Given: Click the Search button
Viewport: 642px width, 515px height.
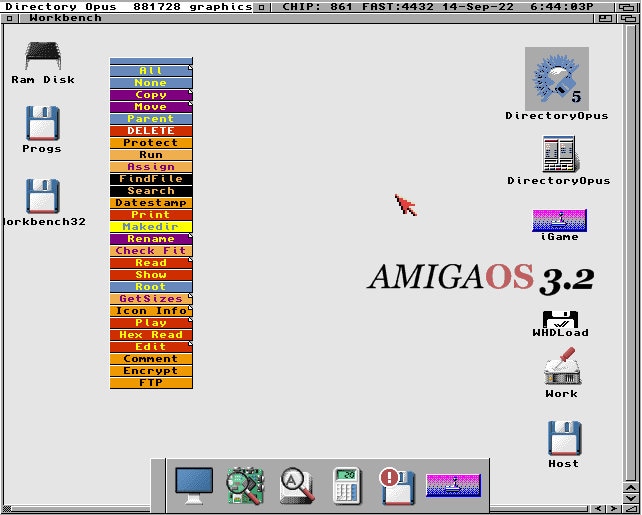Looking at the screenshot, I should tap(151, 191).
